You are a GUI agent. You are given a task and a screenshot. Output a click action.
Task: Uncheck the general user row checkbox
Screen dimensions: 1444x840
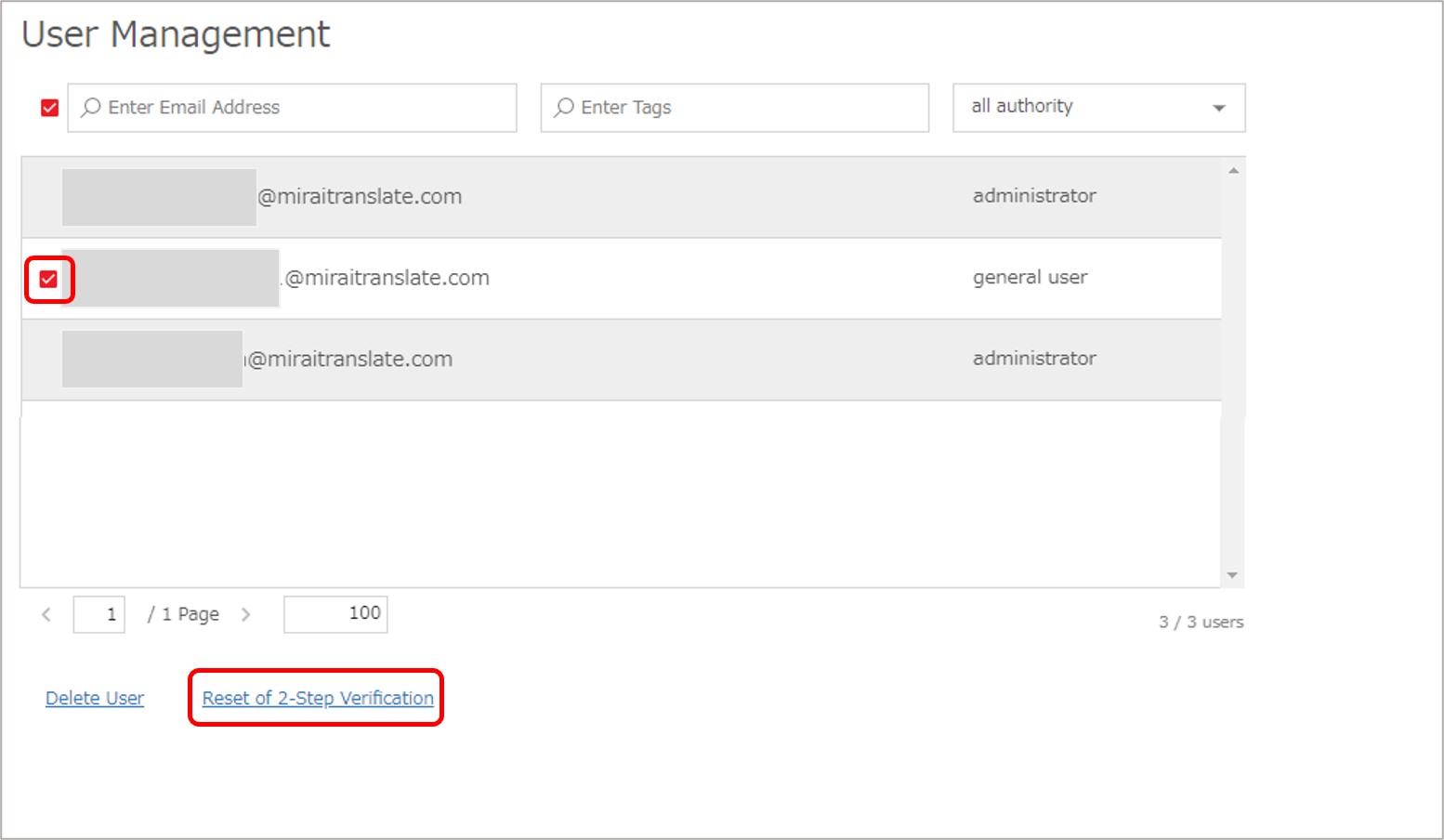pyautogui.click(x=48, y=279)
